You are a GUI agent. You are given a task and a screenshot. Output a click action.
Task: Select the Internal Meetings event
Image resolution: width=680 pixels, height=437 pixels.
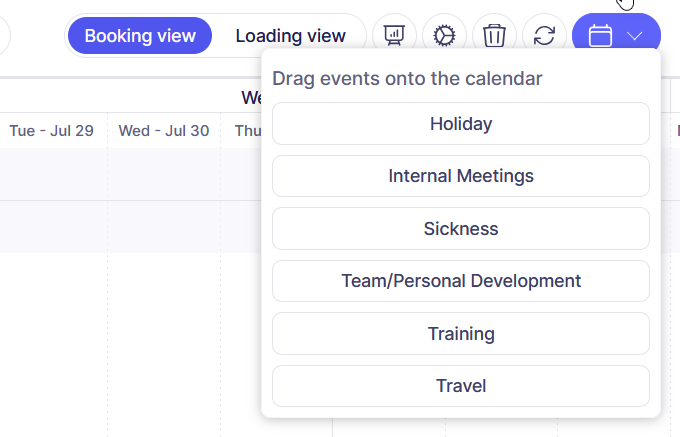[461, 176]
